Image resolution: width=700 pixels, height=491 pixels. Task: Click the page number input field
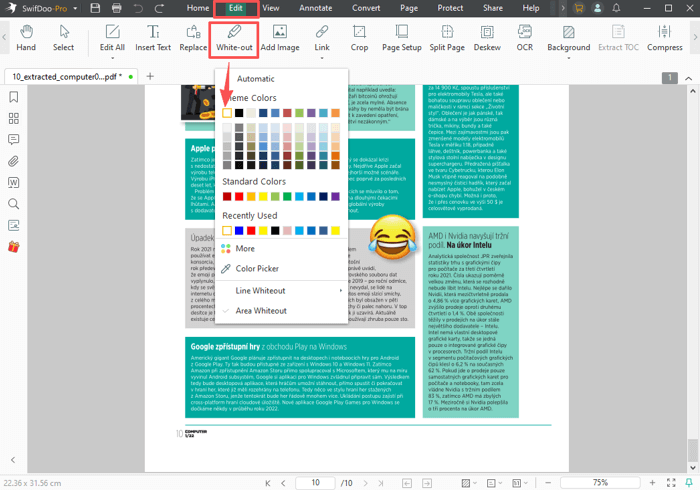tap(315, 483)
